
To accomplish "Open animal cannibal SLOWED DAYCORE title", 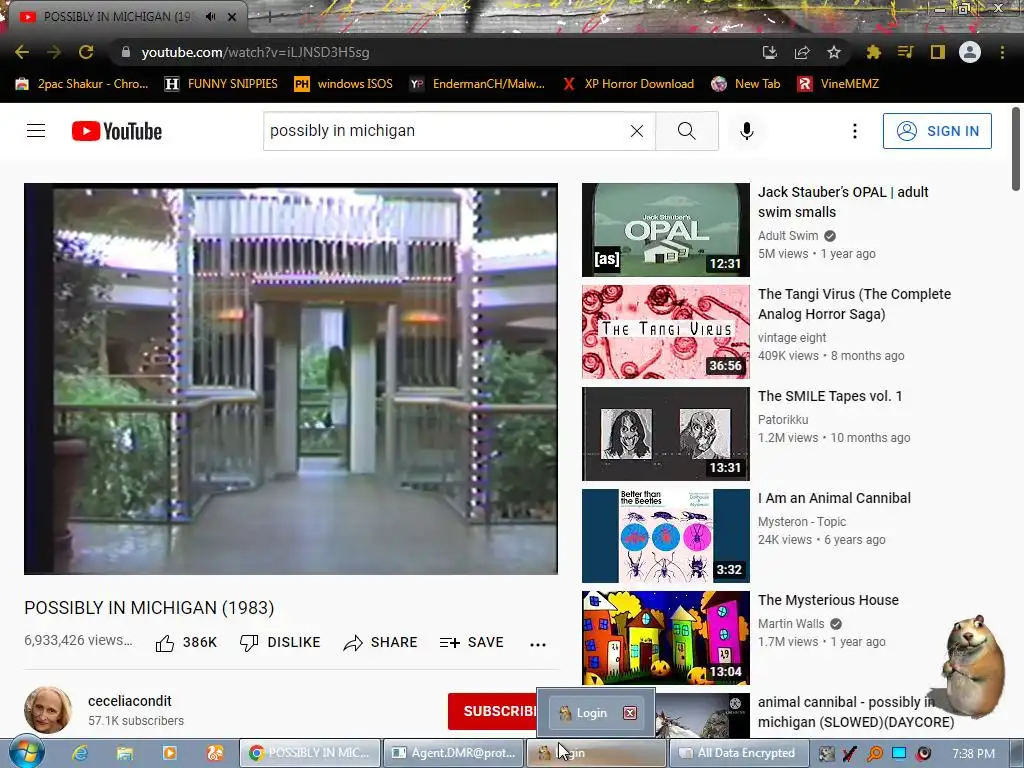I will (x=856, y=712).
